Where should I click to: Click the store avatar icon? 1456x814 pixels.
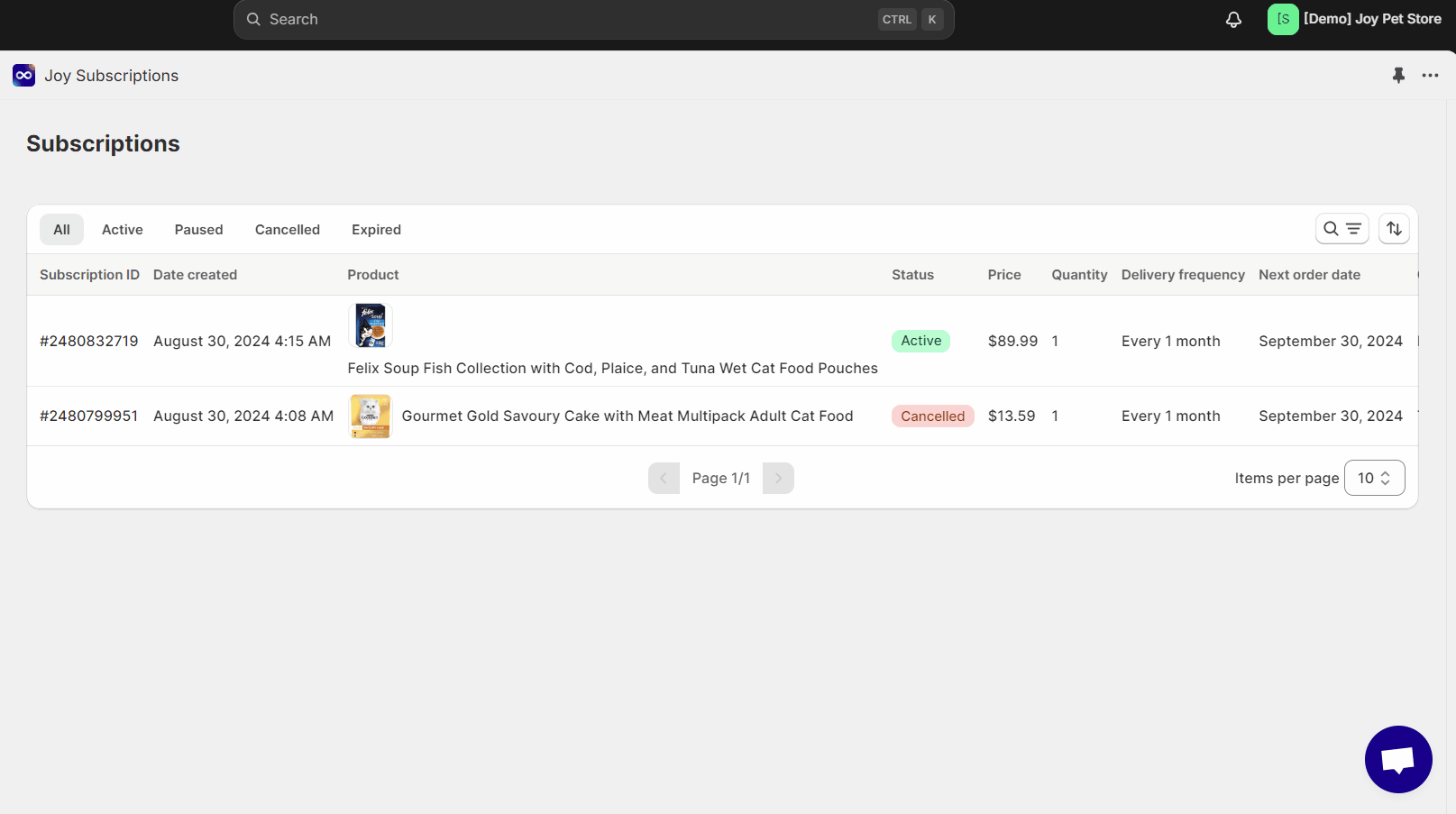point(1283,19)
